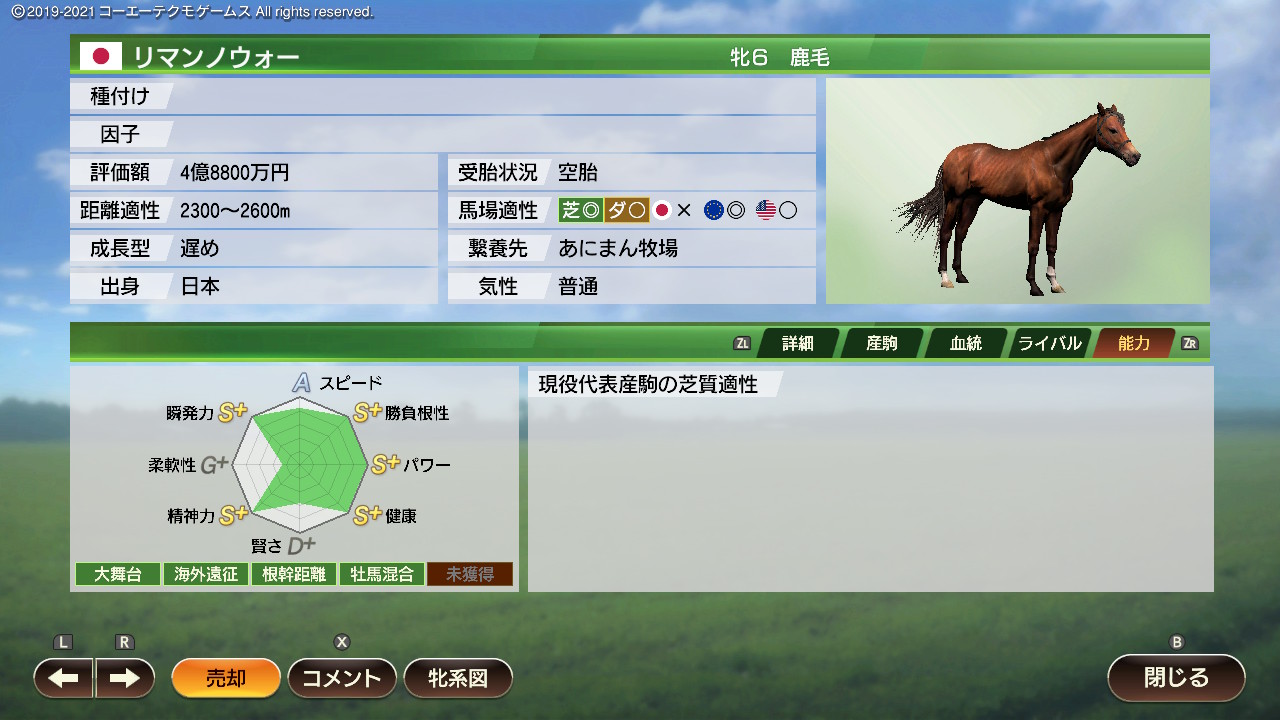1280x720 pixels.
Task: Click the Japan flag beside the horse name
Action: [101, 57]
